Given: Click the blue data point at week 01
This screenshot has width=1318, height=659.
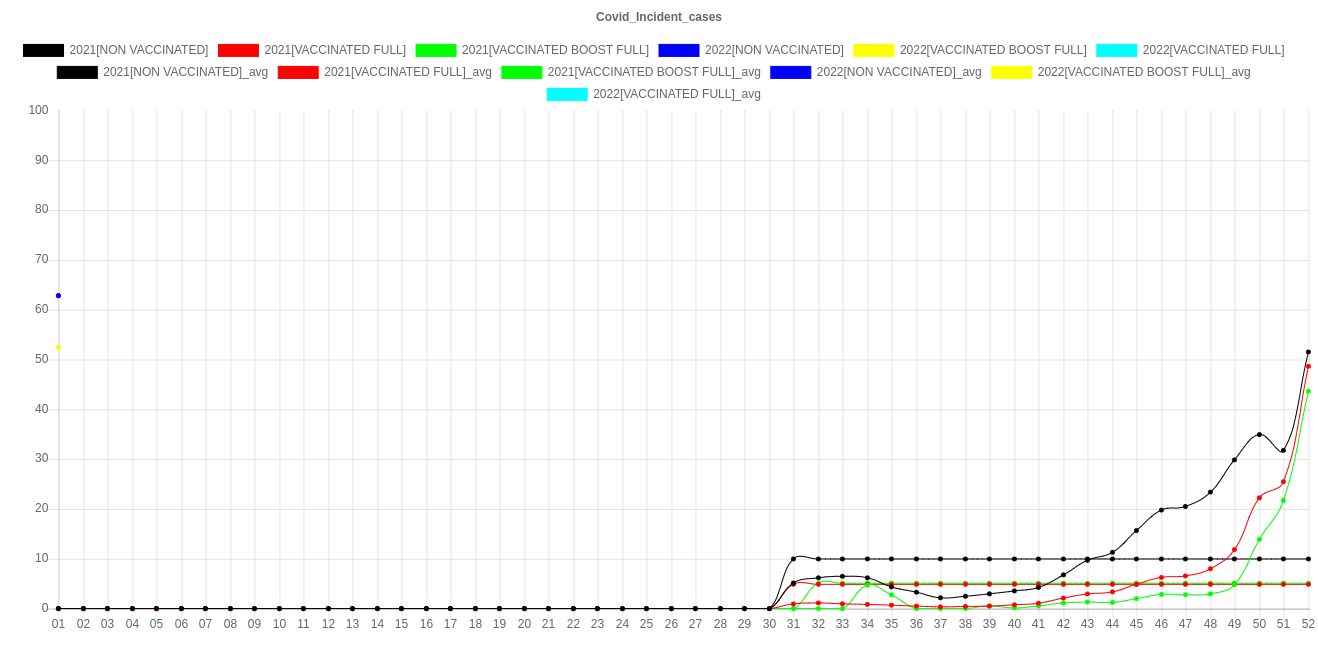Looking at the screenshot, I should [58, 296].
